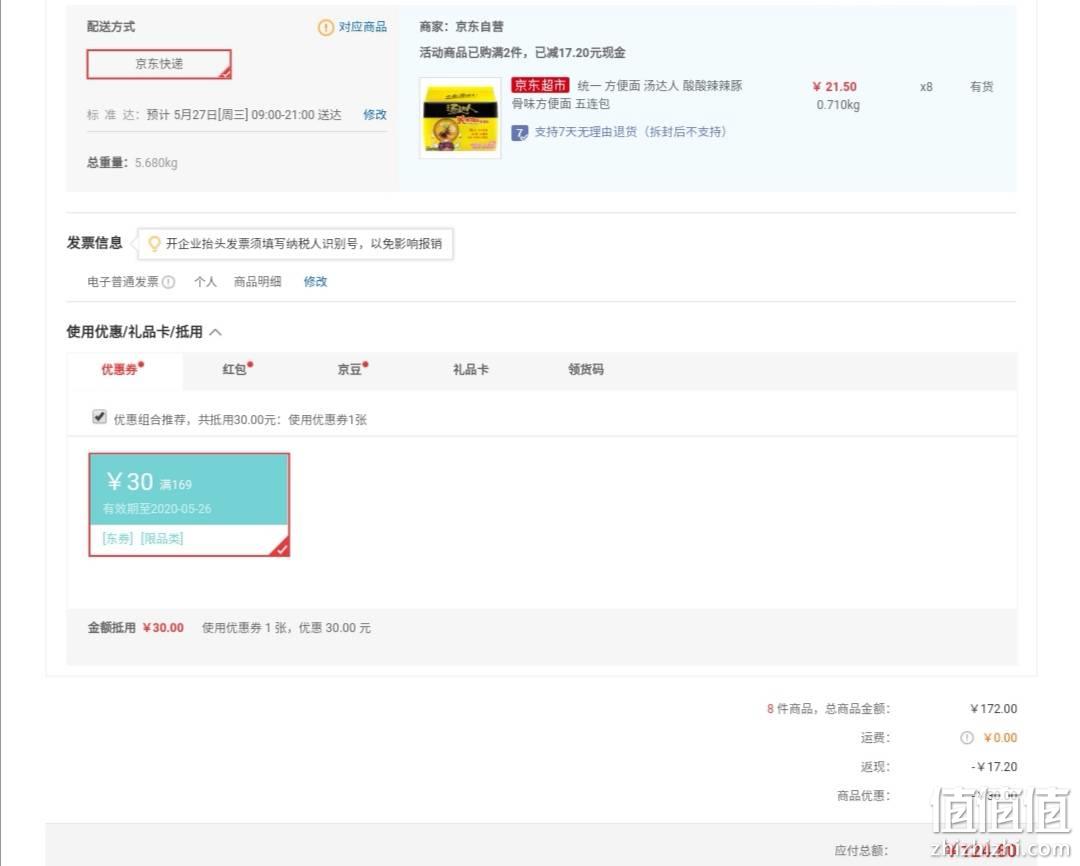Collapse the 使用优惠/礼品卡/抵用 section
Viewport: 1080px width, 866px height.
[x=216, y=332]
